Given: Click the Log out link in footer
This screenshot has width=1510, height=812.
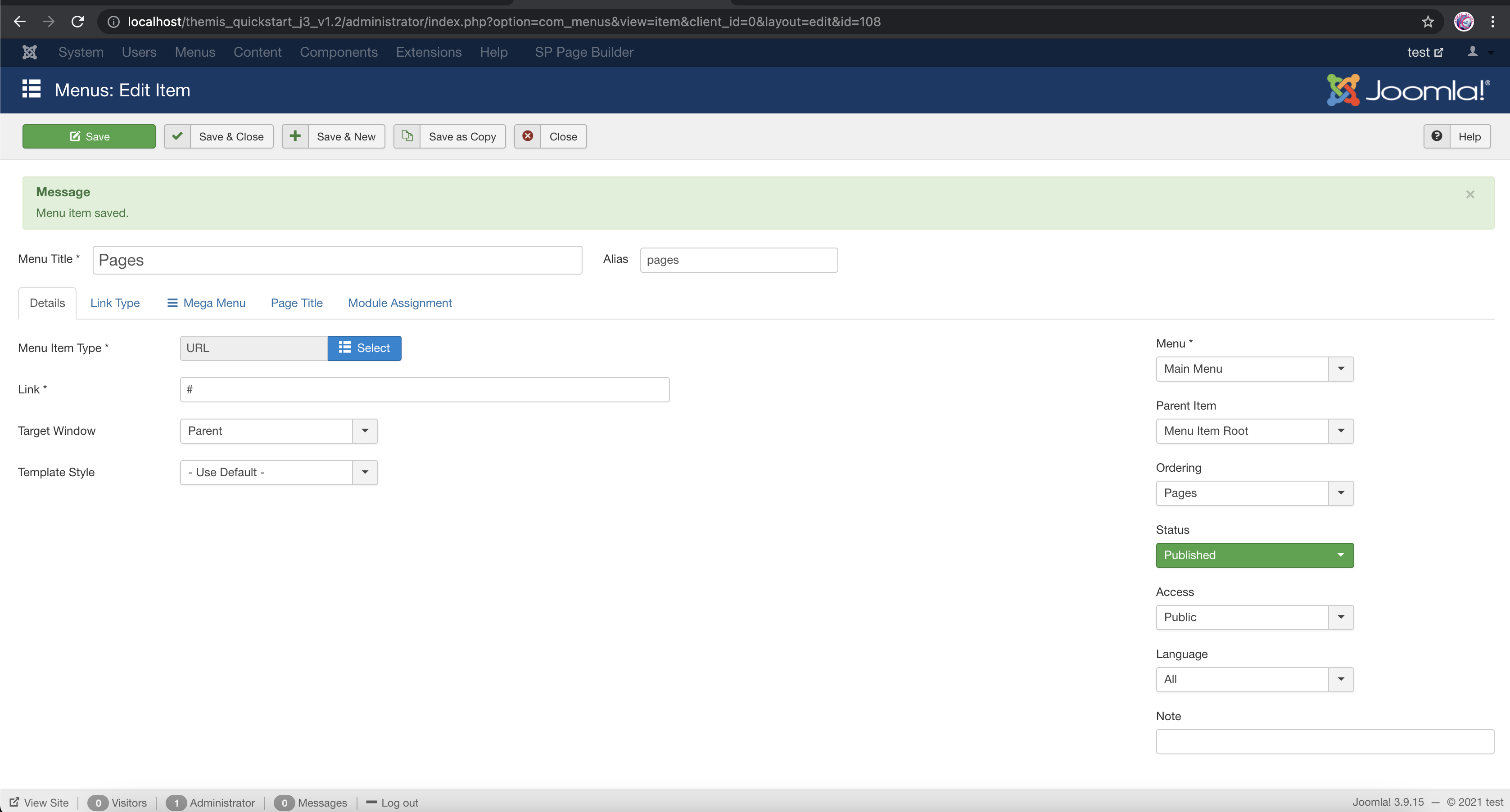Looking at the screenshot, I should [x=398, y=803].
